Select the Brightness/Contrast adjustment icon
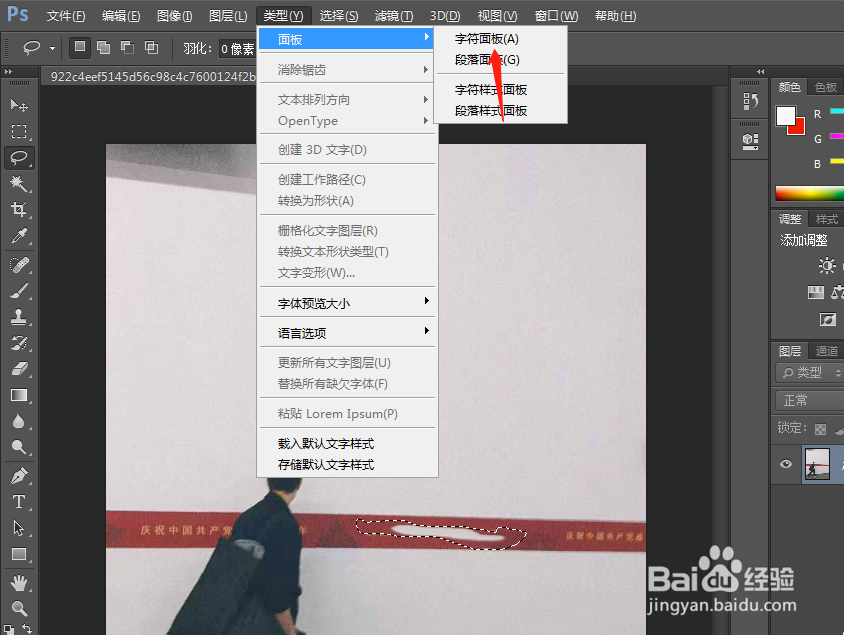Image resolution: width=844 pixels, height=635 pixels. pyautogui.click(x=828, y=265)
